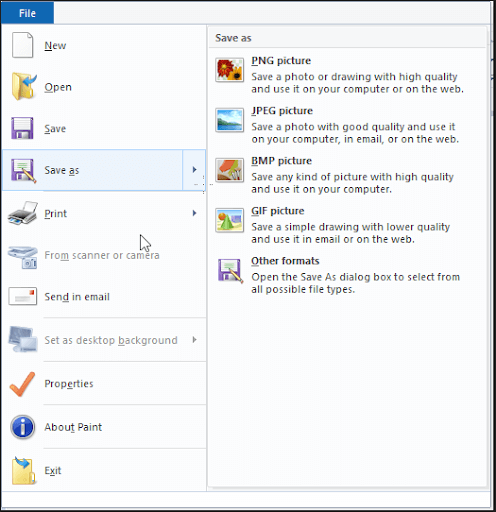This screenshot has height=512, width=496.
Task: Click the Send in email envelope icon
Action: coord(22,296)
